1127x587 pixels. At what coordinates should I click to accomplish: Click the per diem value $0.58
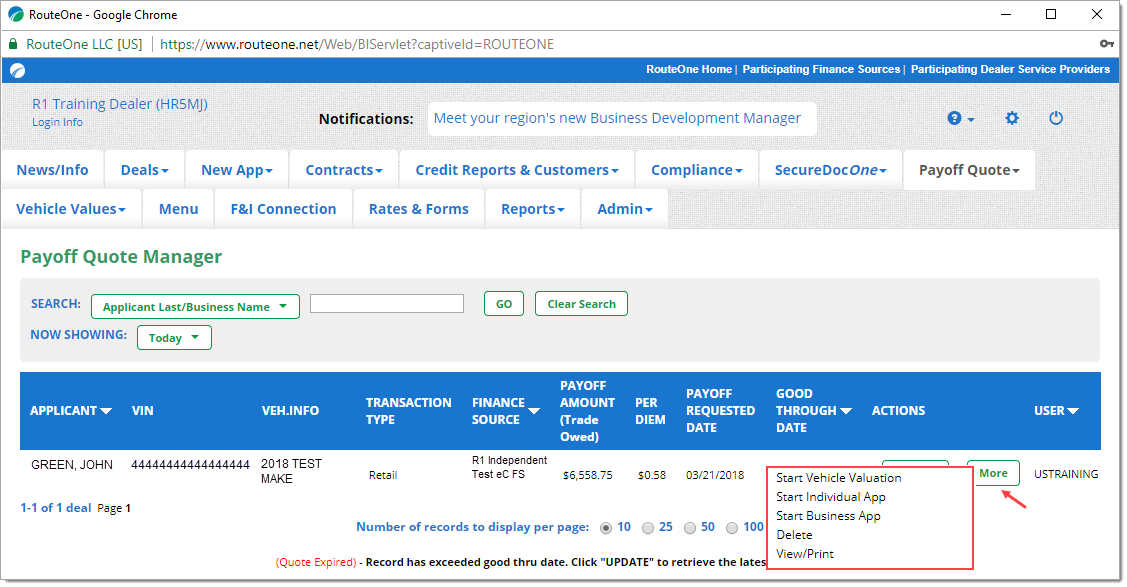pyautogui.click(x=651, y=476)
